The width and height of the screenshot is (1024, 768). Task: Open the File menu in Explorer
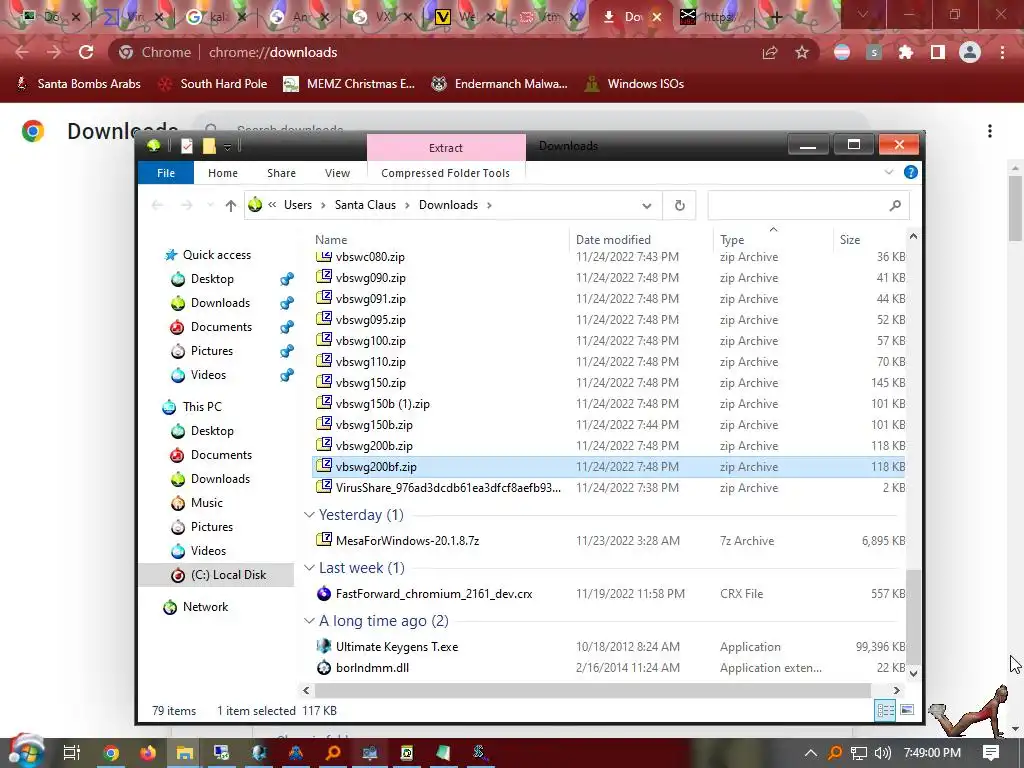pyautogui.click(x=166, y=173)
